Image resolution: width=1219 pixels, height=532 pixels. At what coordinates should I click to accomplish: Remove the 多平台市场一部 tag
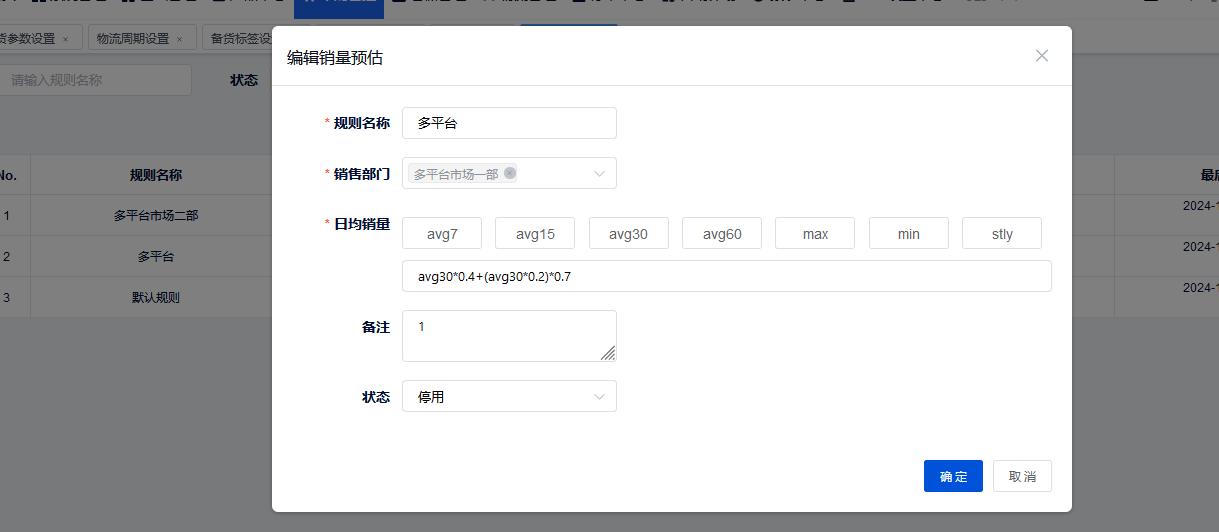pyautogui.click(x=510, y=173)
